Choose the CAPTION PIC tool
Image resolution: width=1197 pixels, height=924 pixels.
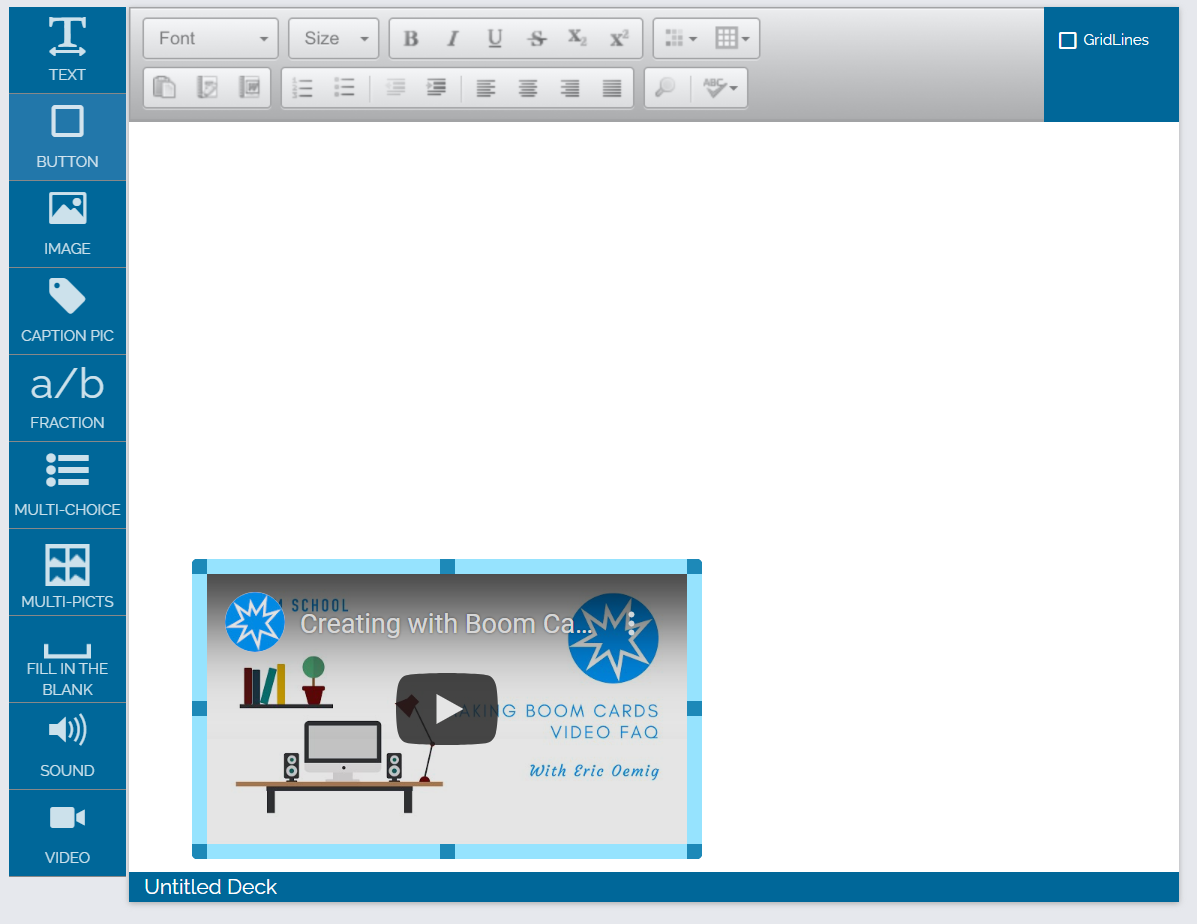pos(67,312)
